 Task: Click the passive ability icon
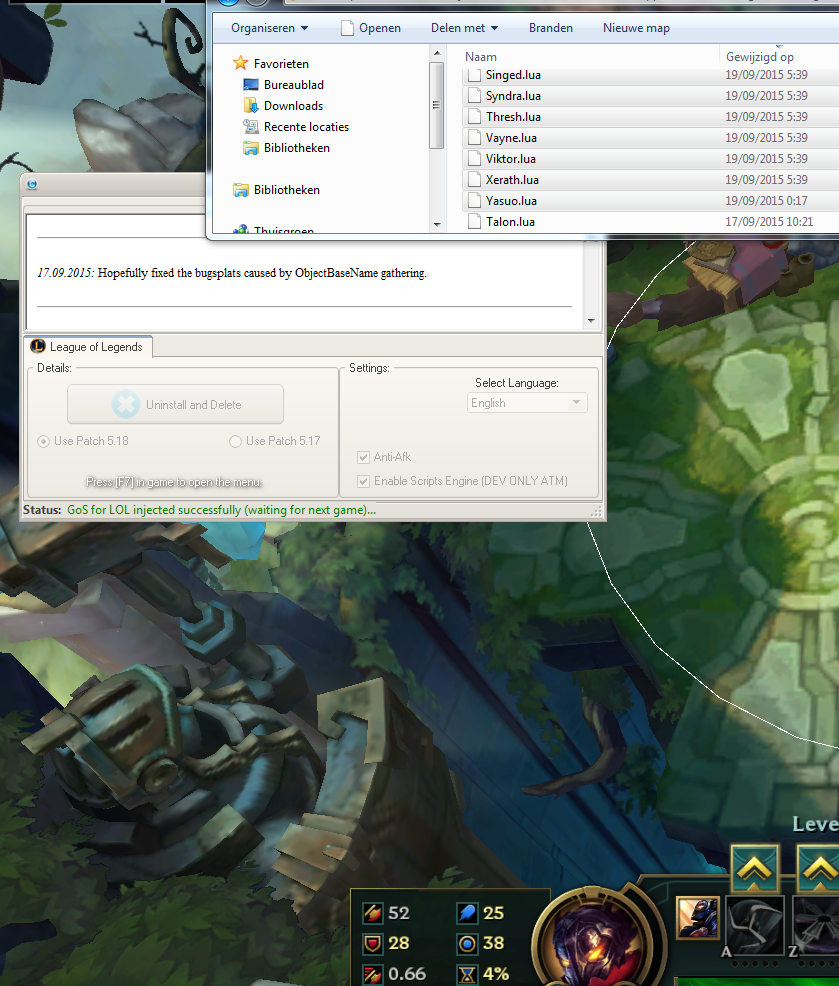tap(697, 917)
